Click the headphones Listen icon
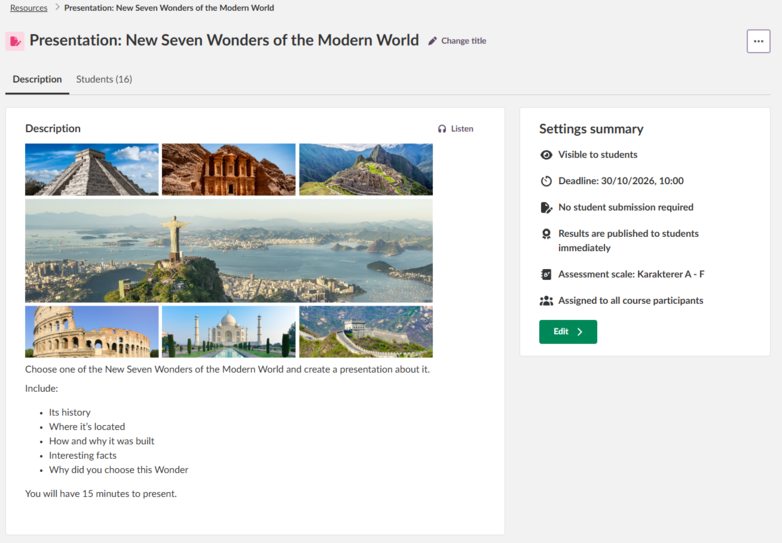This screenshot has width=782, height=543. [x=442, y=129]
